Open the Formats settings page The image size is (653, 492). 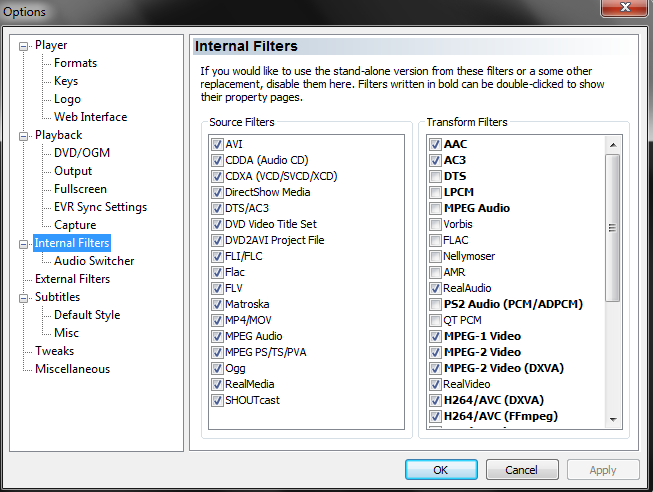tap(75, 63)
